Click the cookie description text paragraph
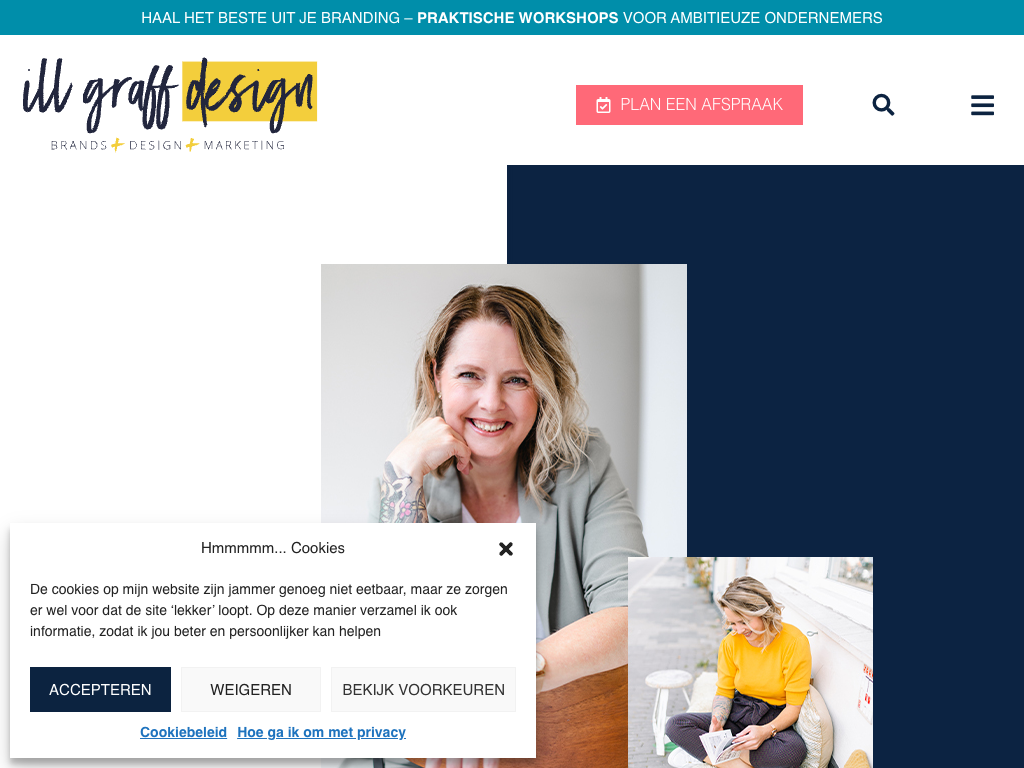1024x768 pixels. [269, 610]
